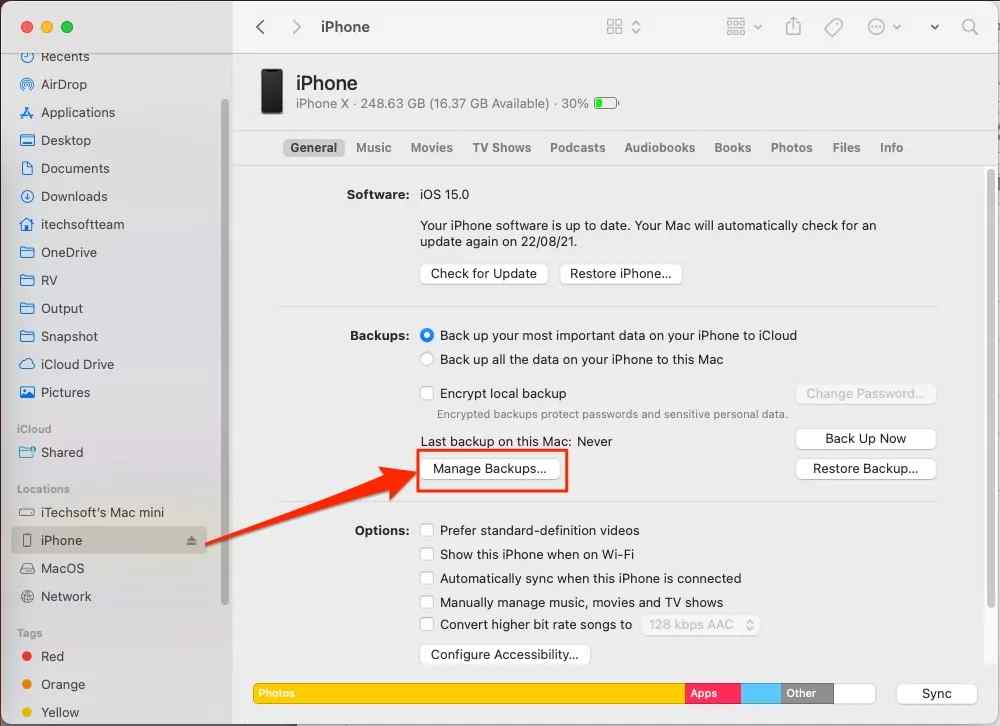Select Back up to iCloud radio button
Image resolution: width=1000 pixels, height=726 pixels.
click(427, 336)
